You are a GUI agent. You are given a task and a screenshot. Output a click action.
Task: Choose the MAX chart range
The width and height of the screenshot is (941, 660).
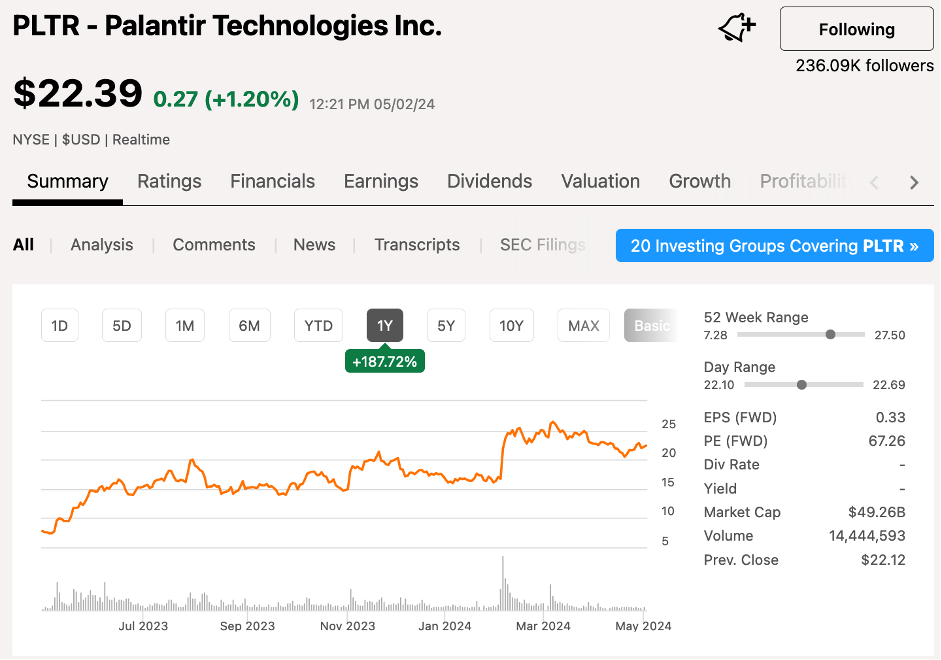[583, 325]
